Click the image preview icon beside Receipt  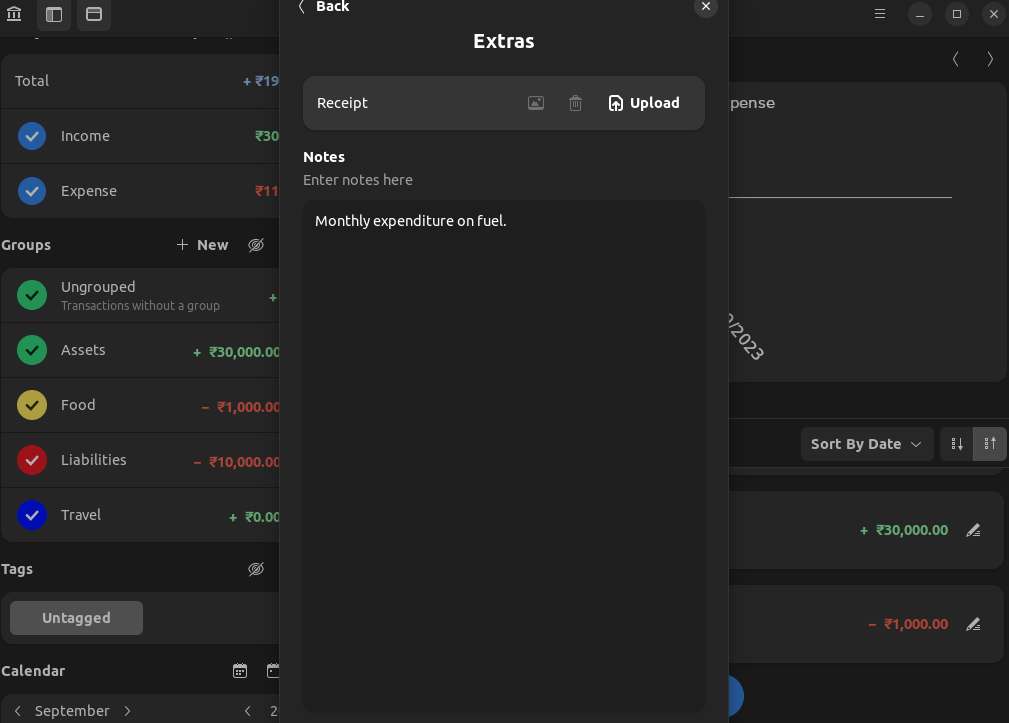tap(536, 102)
